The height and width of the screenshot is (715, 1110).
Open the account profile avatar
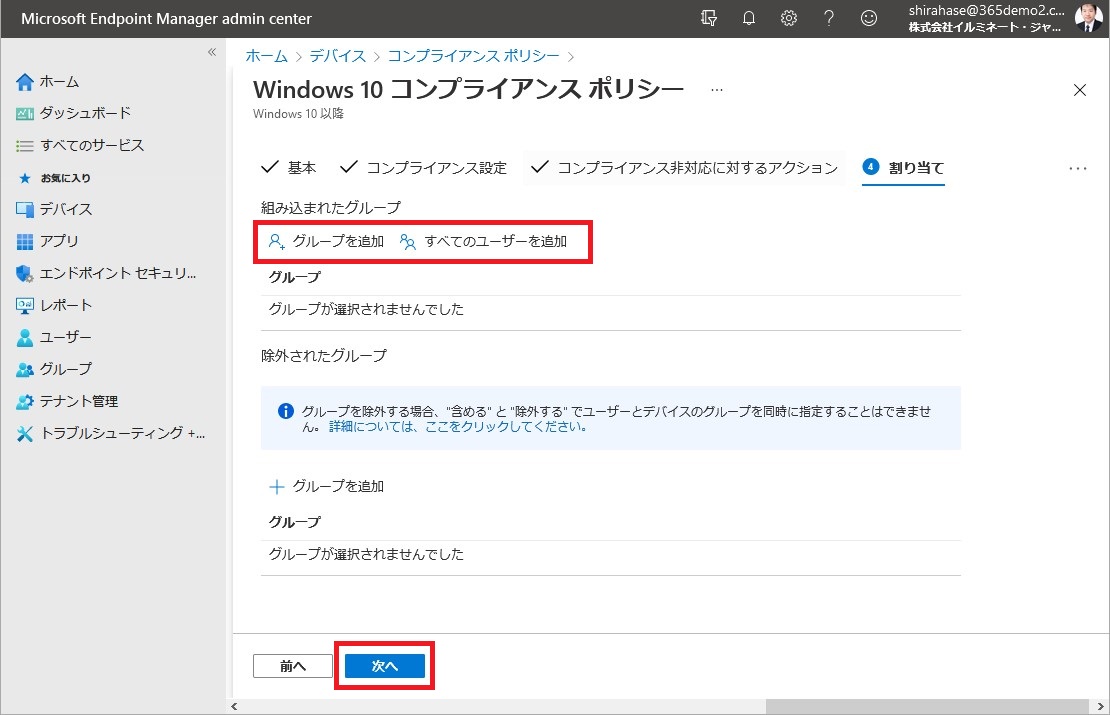click(1088, 18)
